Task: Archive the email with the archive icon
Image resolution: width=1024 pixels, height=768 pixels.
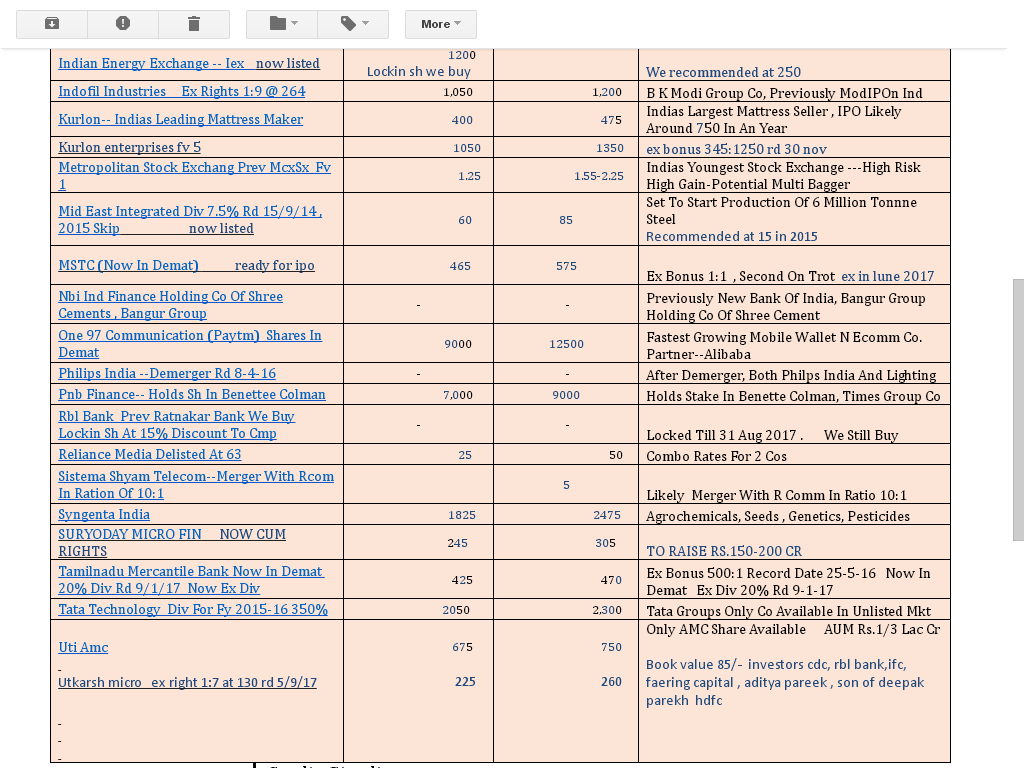Action: 52,24
